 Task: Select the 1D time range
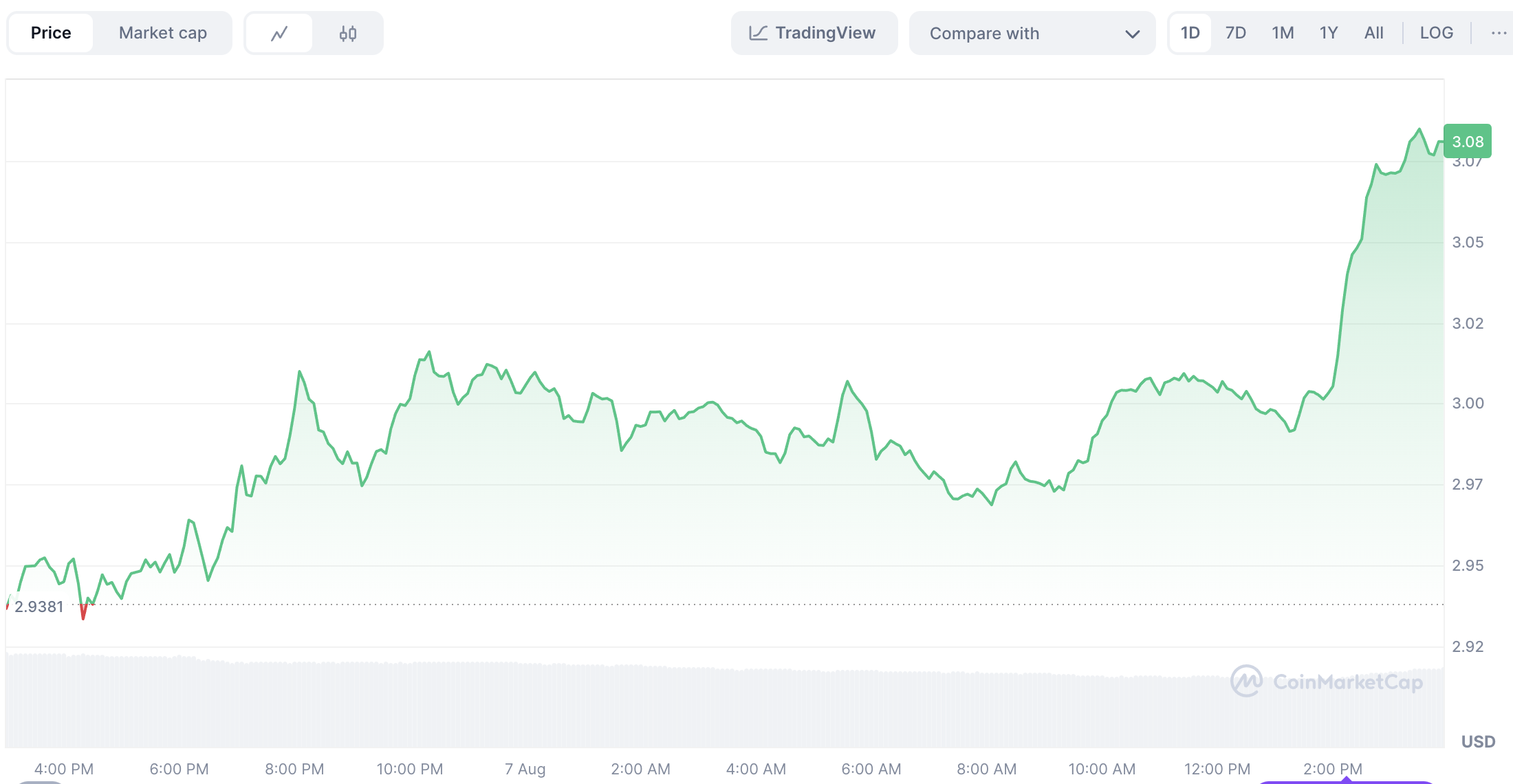pos(1190,33)
